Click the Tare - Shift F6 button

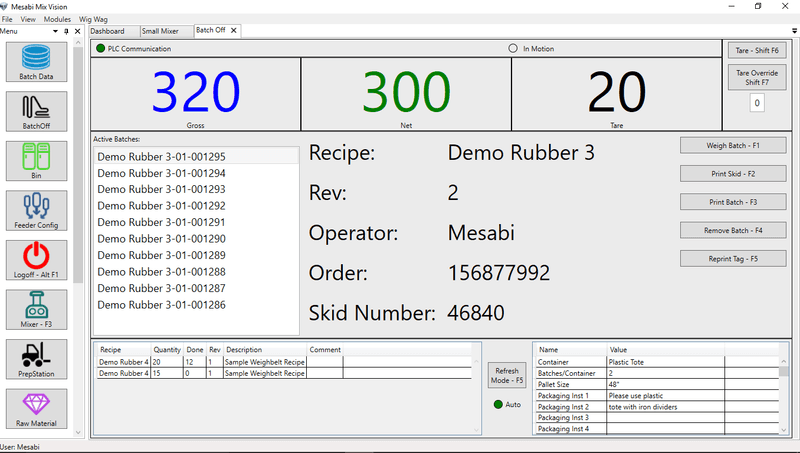click(x=757, y=51)
